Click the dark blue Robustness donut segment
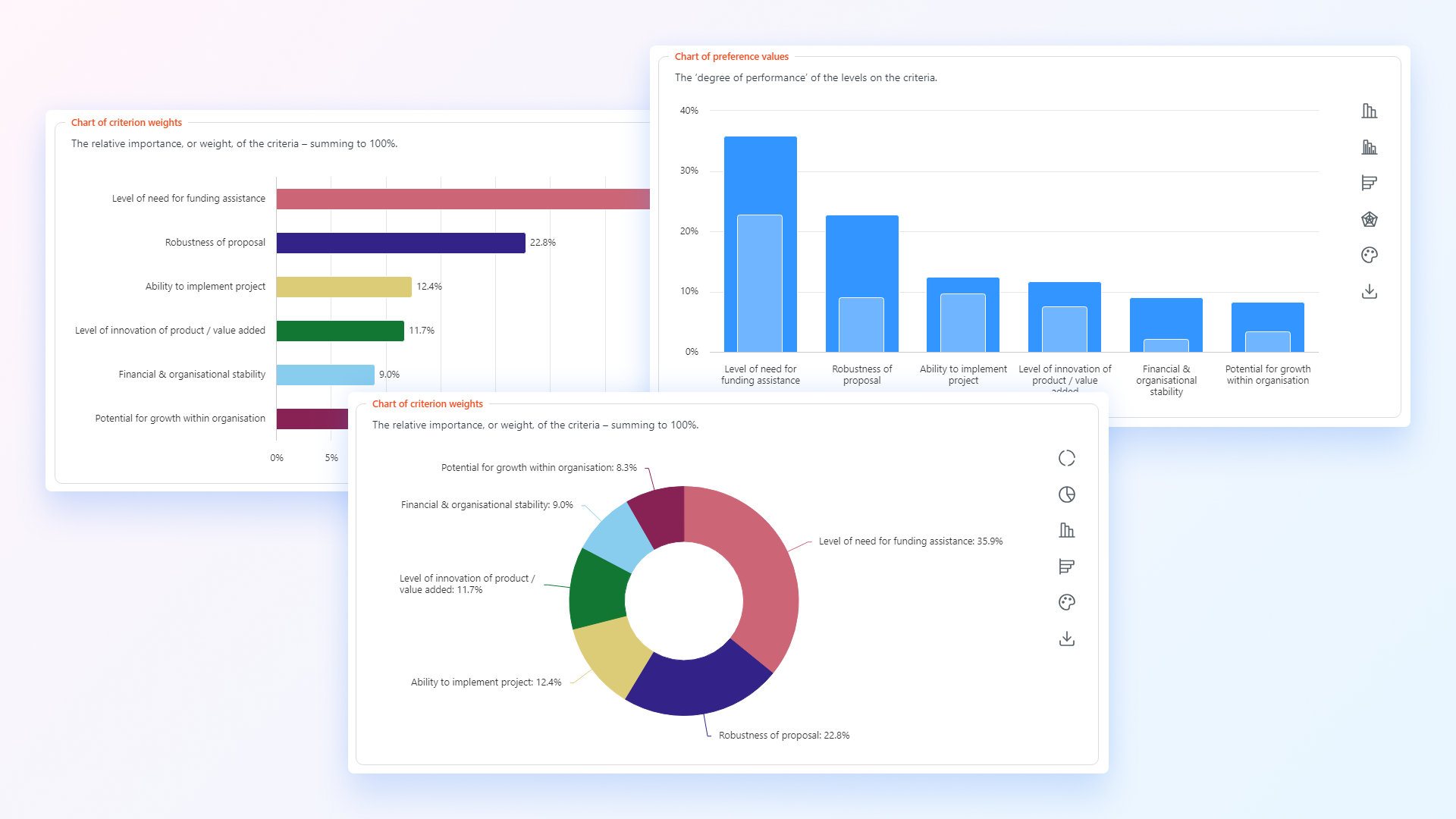1456x819 pixels. (x=698, y=686)
